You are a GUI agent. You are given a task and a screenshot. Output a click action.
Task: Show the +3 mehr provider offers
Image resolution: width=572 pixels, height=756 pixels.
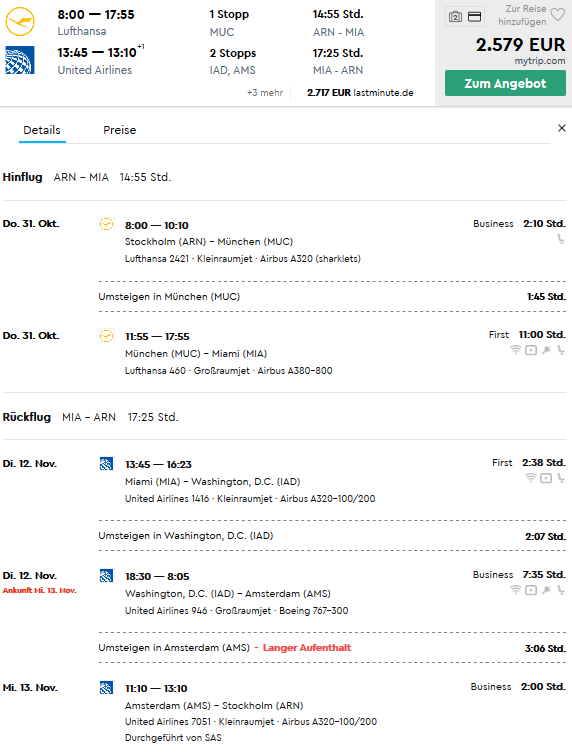tap(265, 93)
